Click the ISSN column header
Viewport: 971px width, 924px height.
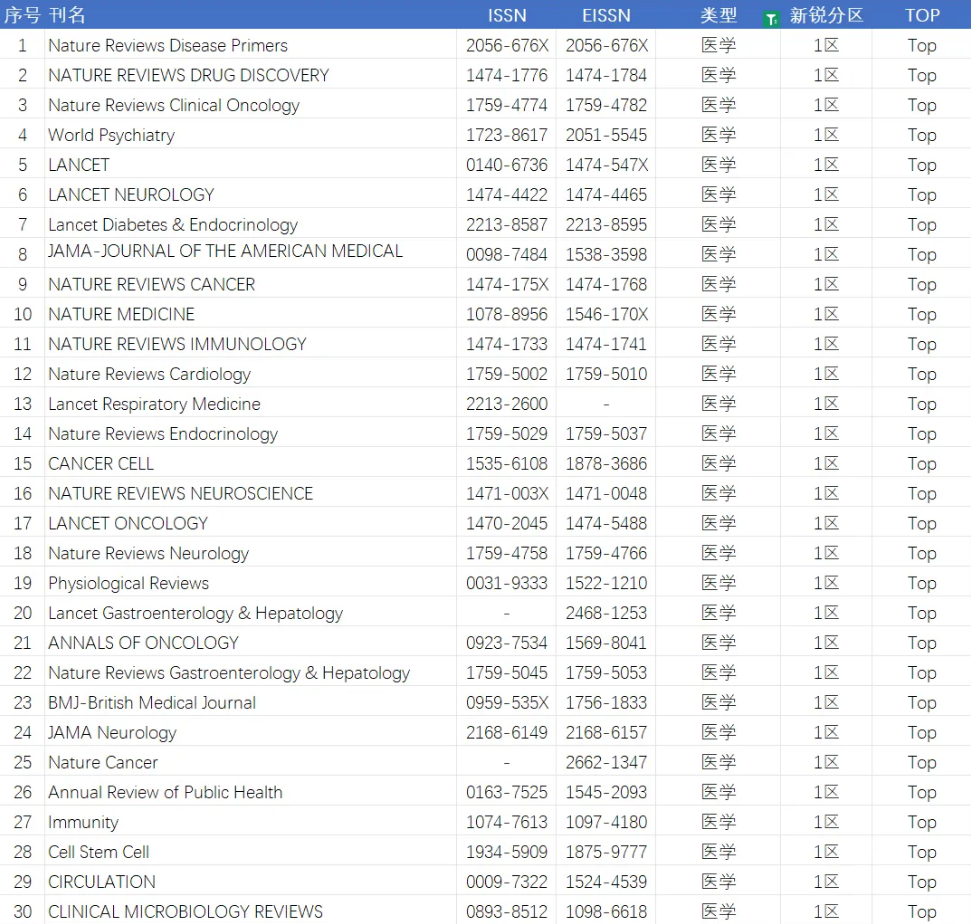507,15
